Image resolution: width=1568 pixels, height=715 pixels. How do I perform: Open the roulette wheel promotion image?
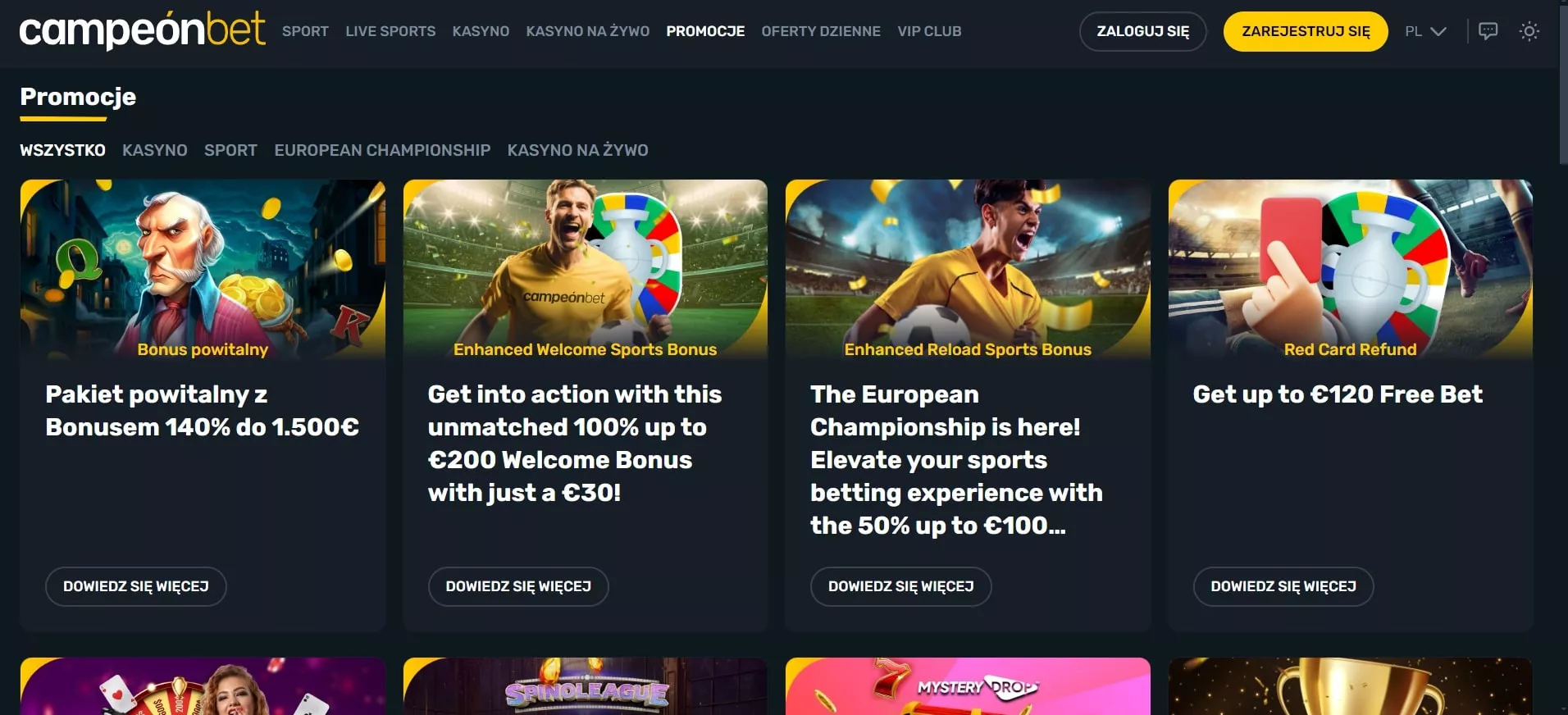203,686
